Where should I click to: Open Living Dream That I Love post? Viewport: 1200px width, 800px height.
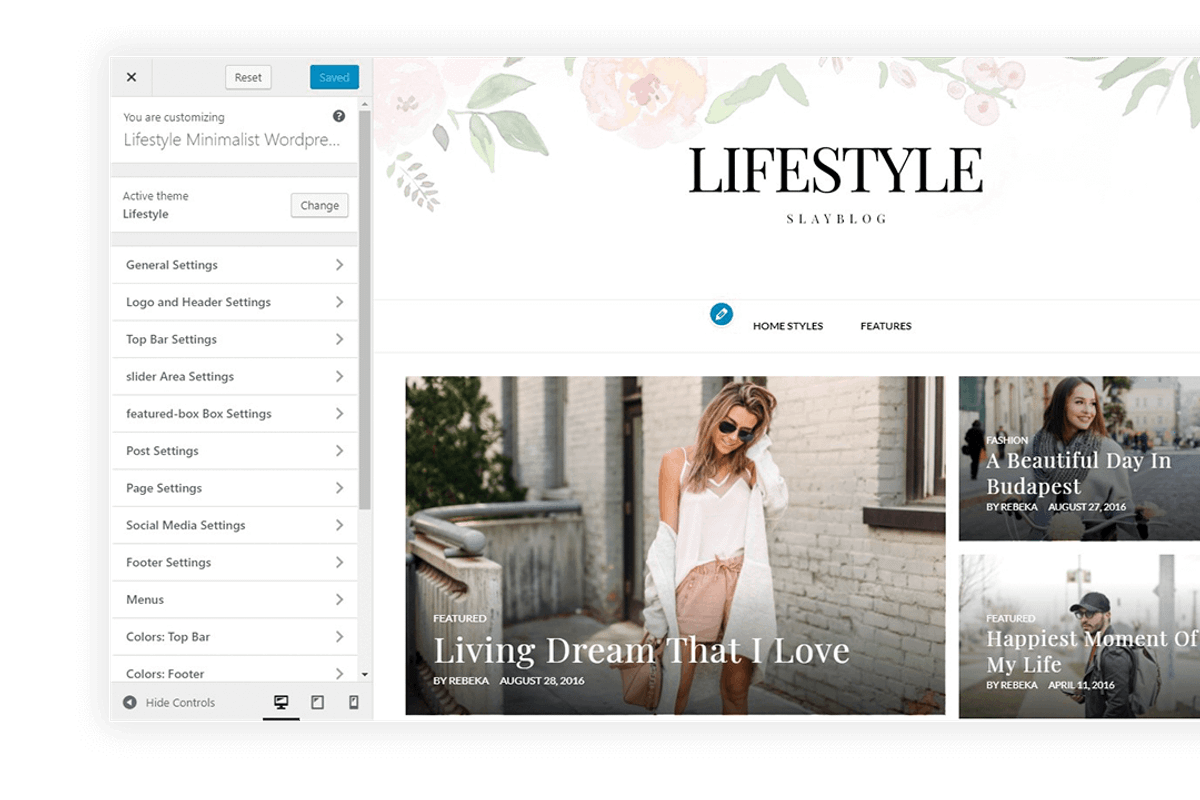tap(641, 650)
